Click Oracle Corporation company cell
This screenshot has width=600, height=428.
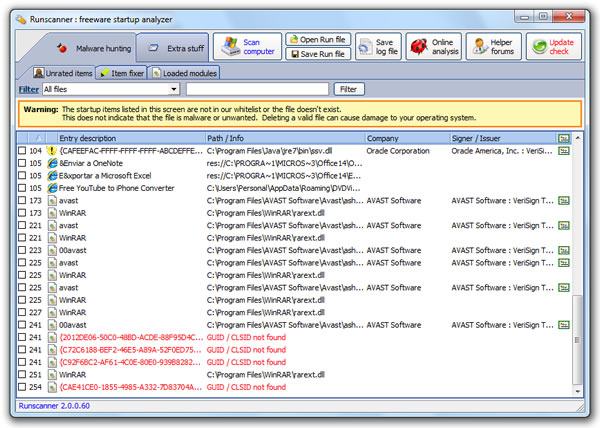pos(398,151)
